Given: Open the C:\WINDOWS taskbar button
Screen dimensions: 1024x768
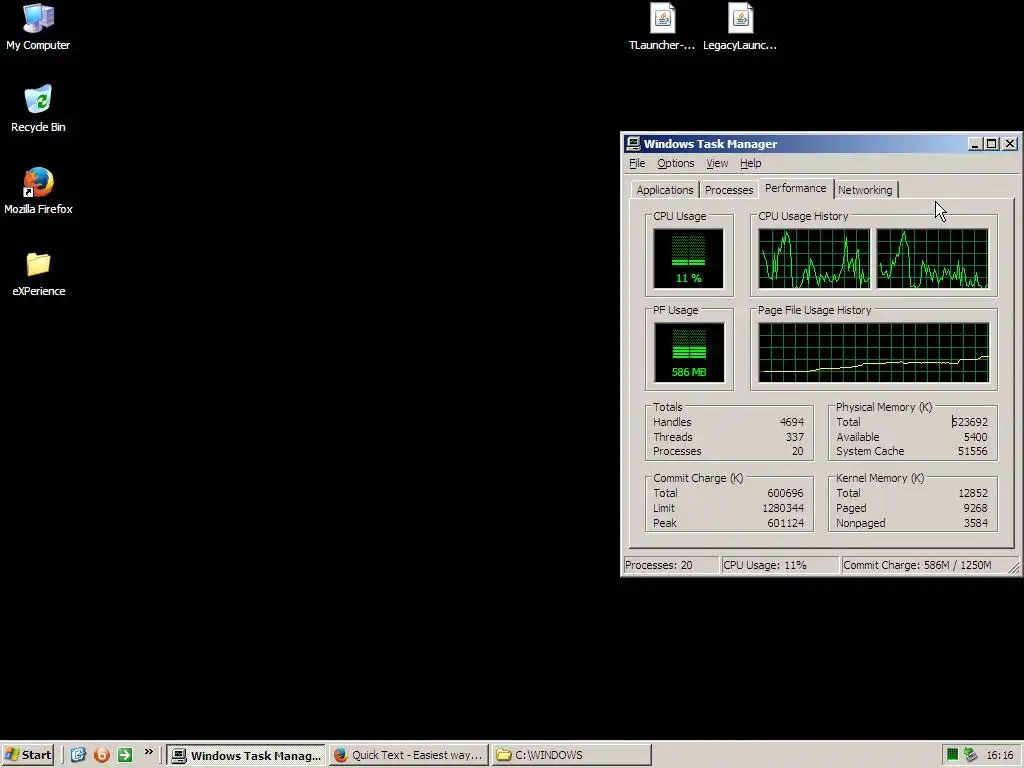Looking at the screenshot, I should (571, 755).
